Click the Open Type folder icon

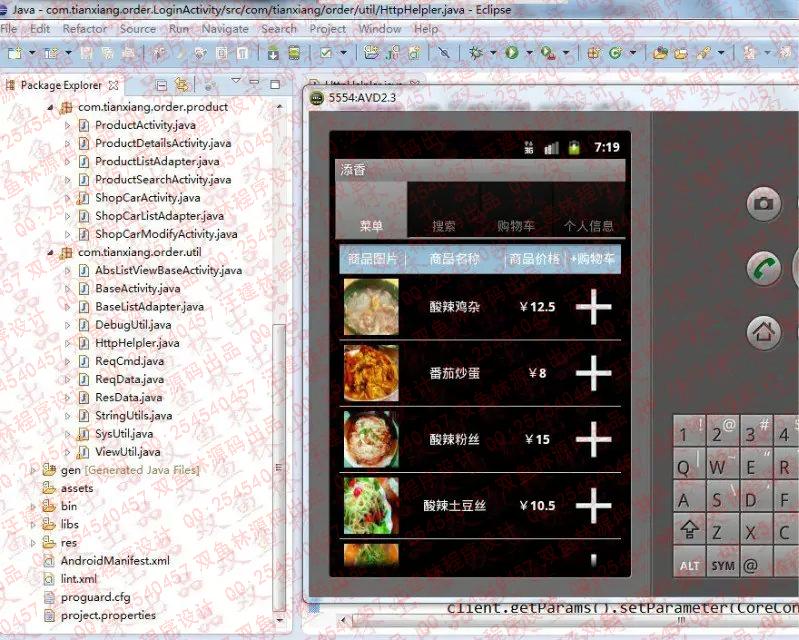[660, 52]
